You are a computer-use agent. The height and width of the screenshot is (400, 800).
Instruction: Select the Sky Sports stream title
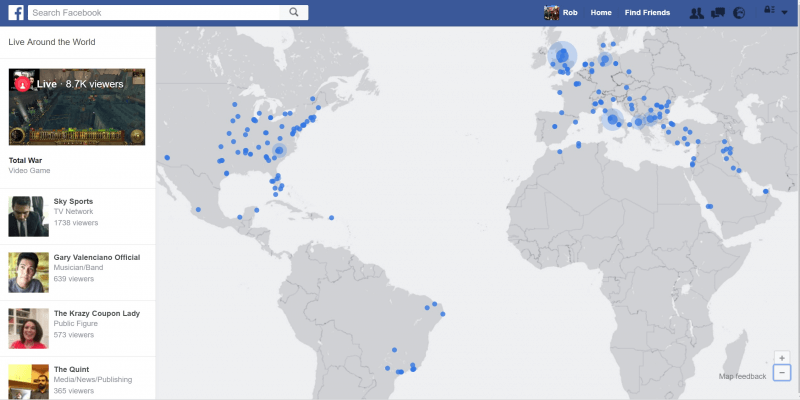(x=73, y=202)
